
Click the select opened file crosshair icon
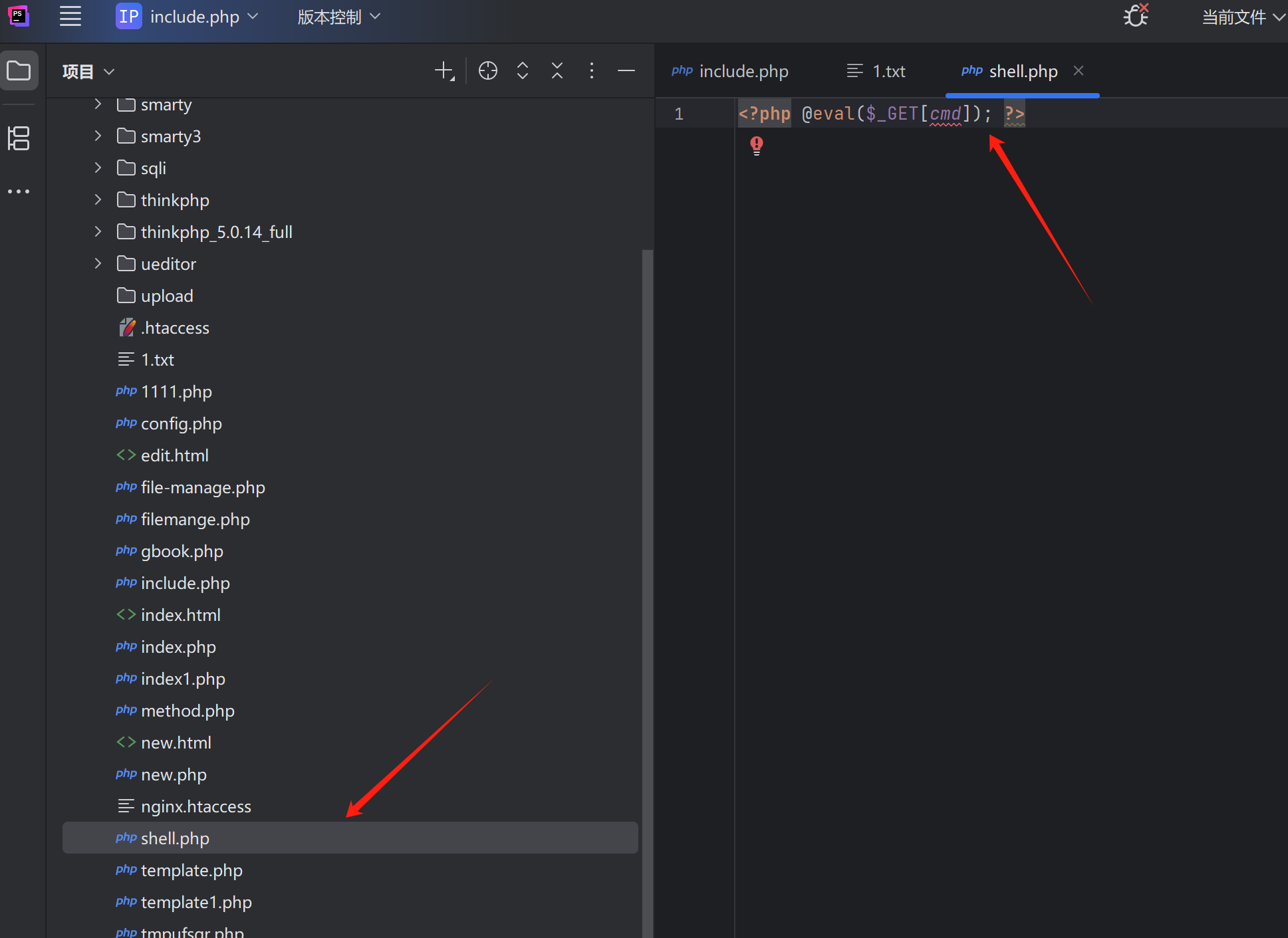(x=488, y=70)
